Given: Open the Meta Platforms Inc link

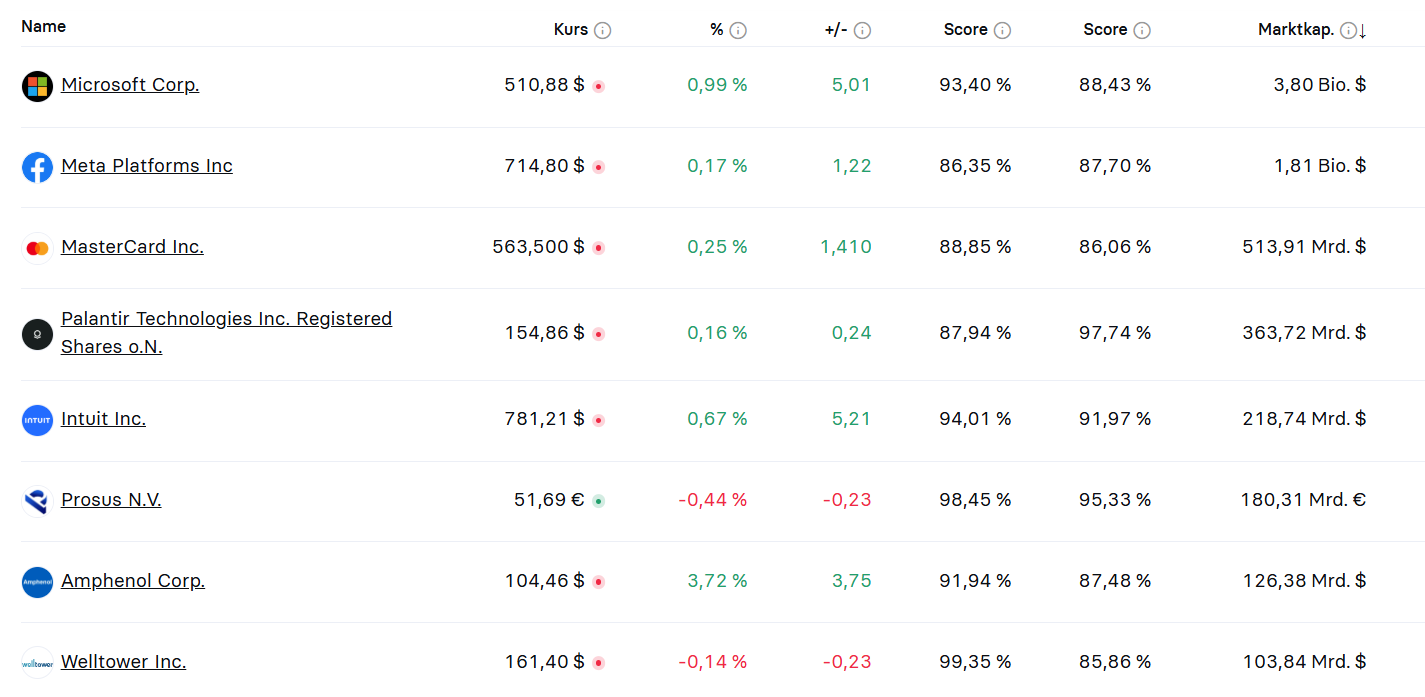Looking at the screenshot, I should pyautogui.click(x=147, y=166).
